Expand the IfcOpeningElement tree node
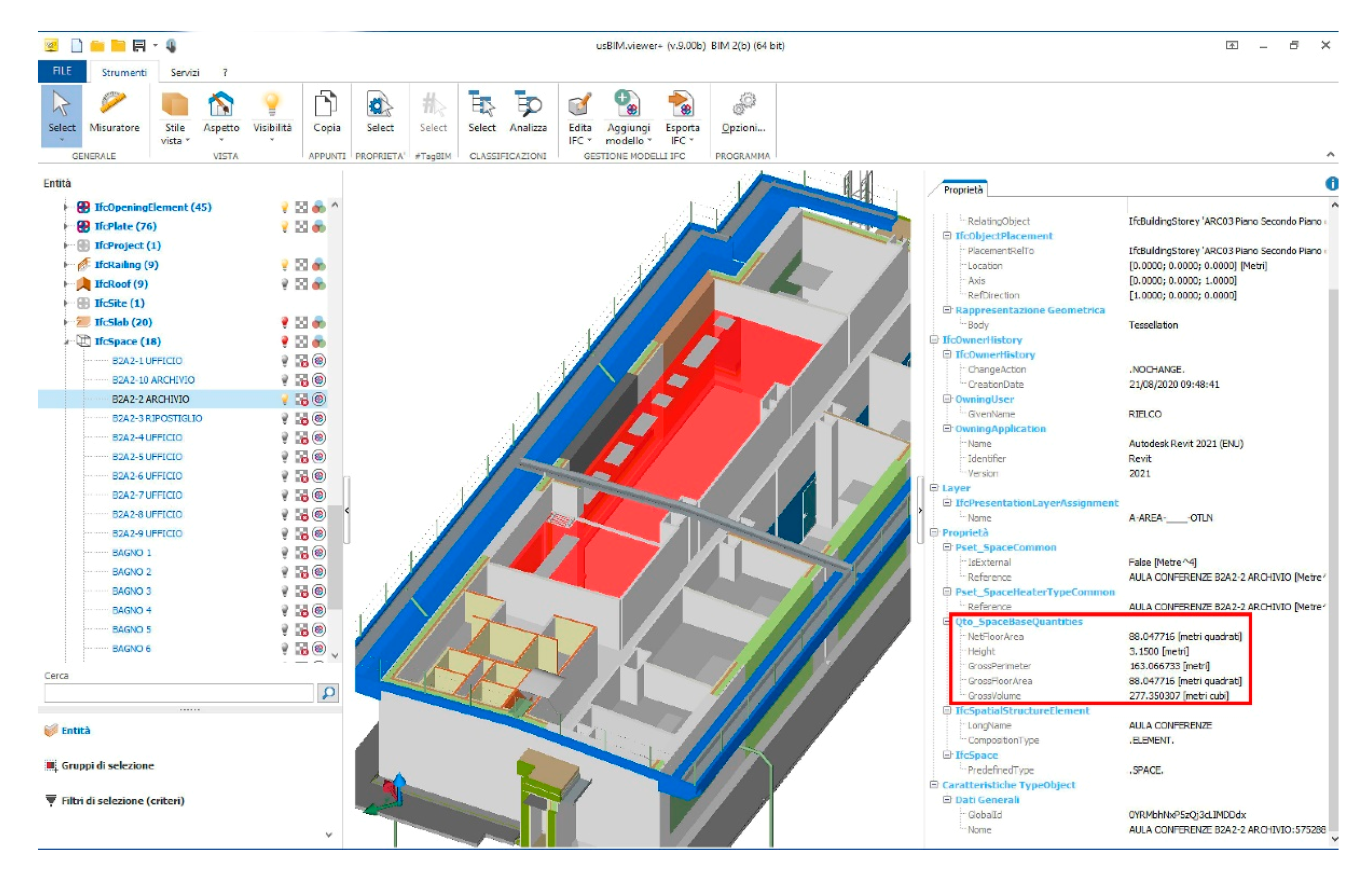 coord(66,207)
